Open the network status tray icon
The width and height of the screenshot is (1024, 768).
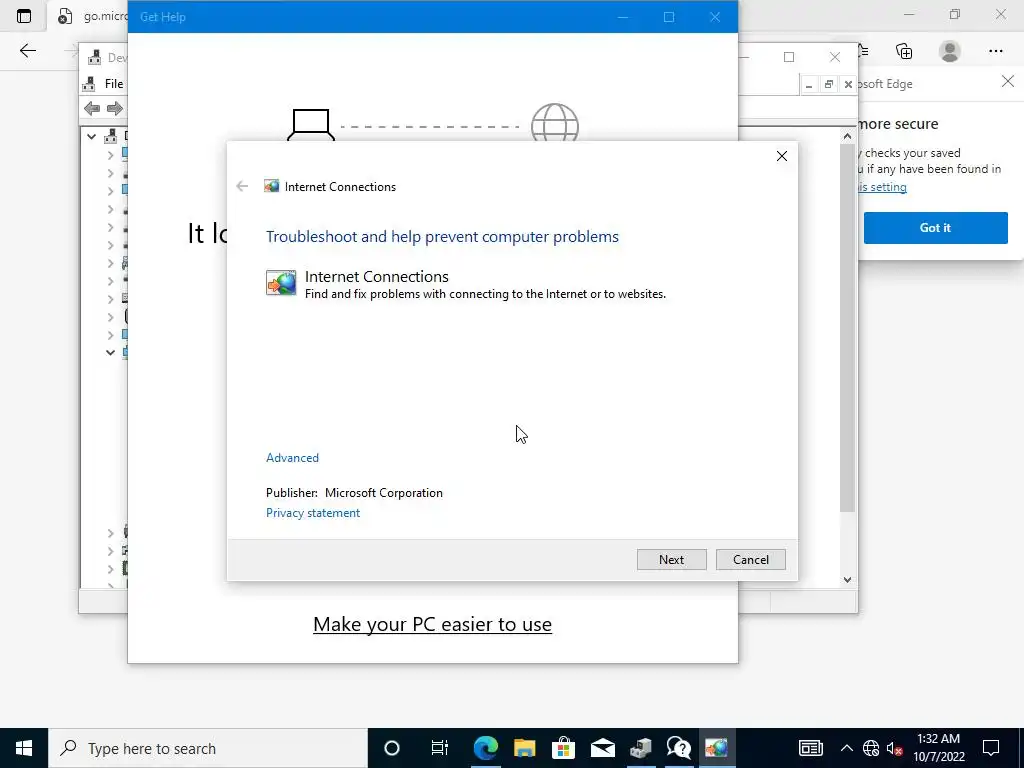[x=871, y=748]
